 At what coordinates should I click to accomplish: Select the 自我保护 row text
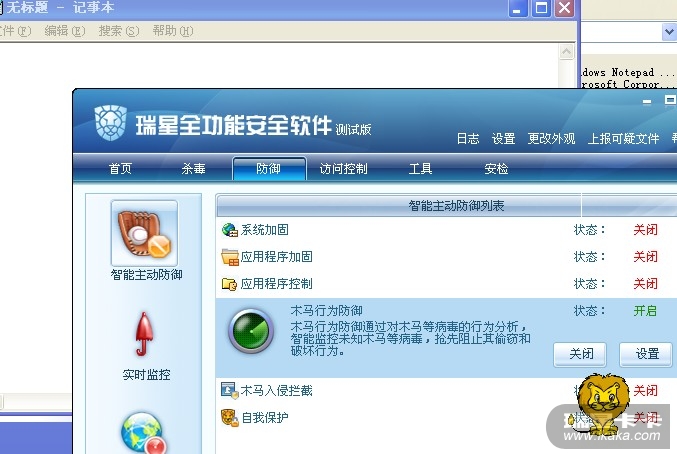tap(264, 418)
